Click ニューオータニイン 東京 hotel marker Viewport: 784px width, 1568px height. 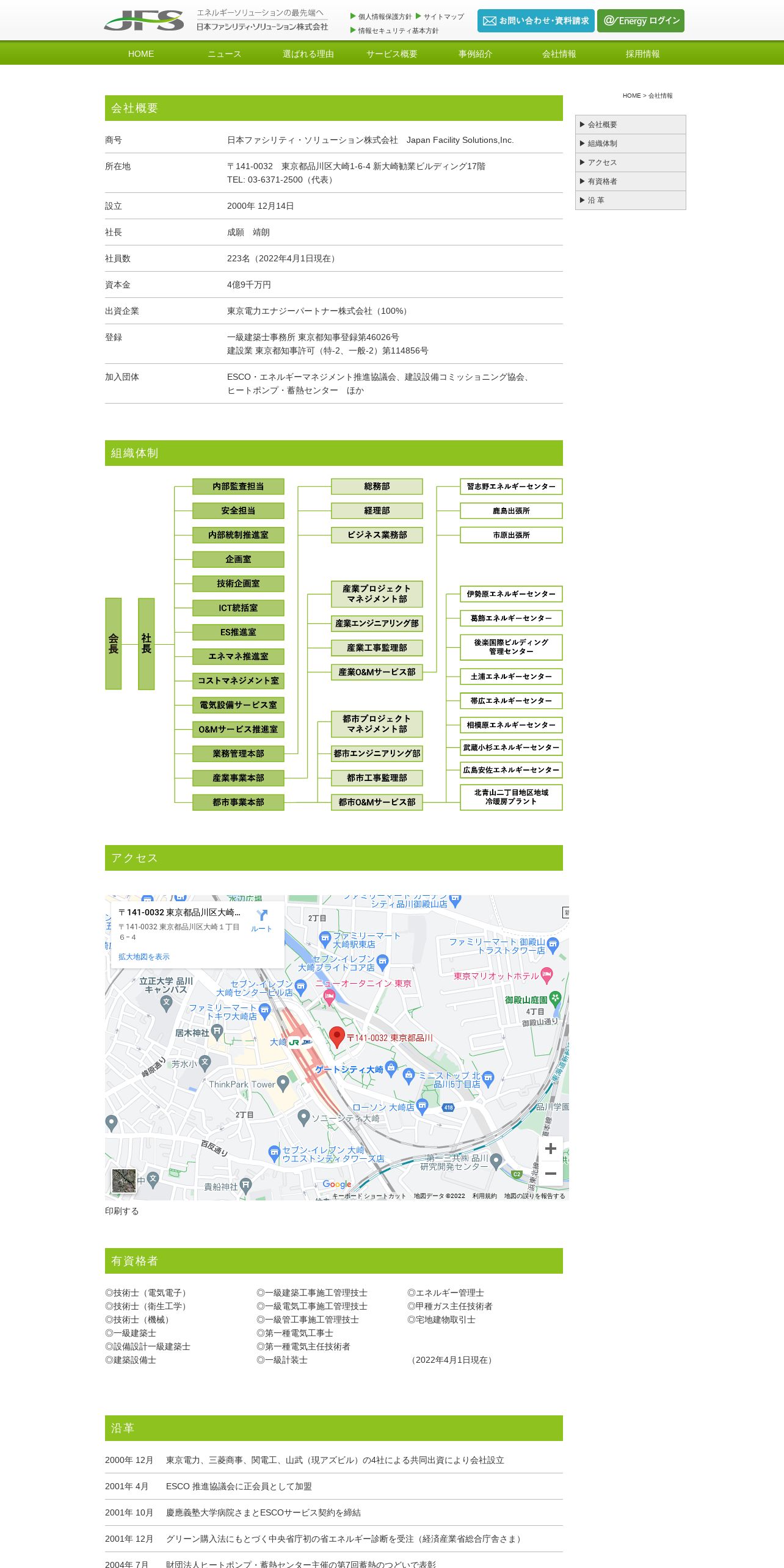click(329, 998)
